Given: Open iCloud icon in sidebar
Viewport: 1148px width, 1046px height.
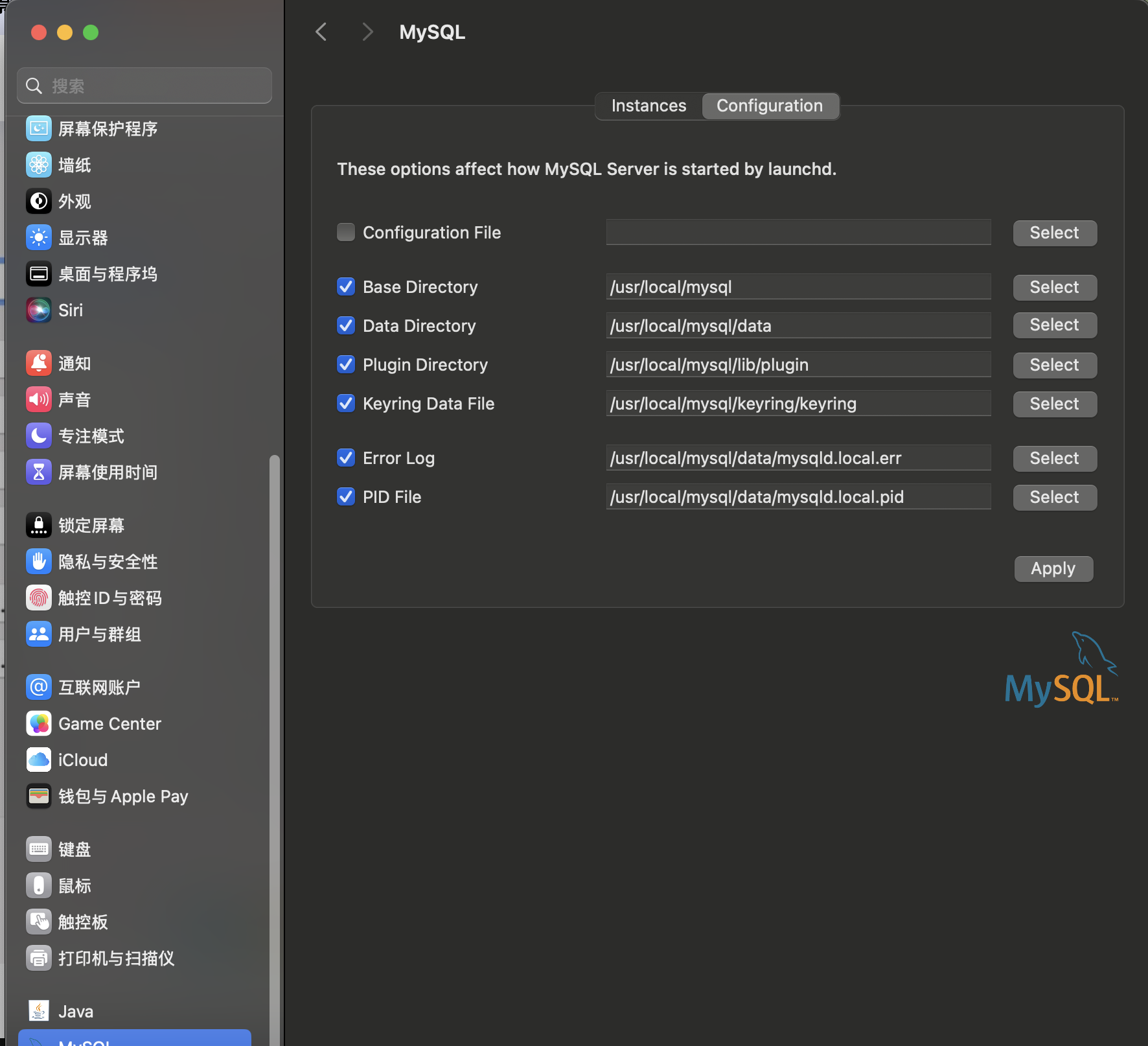Looking at the screenshot, I should pos(39,760).
